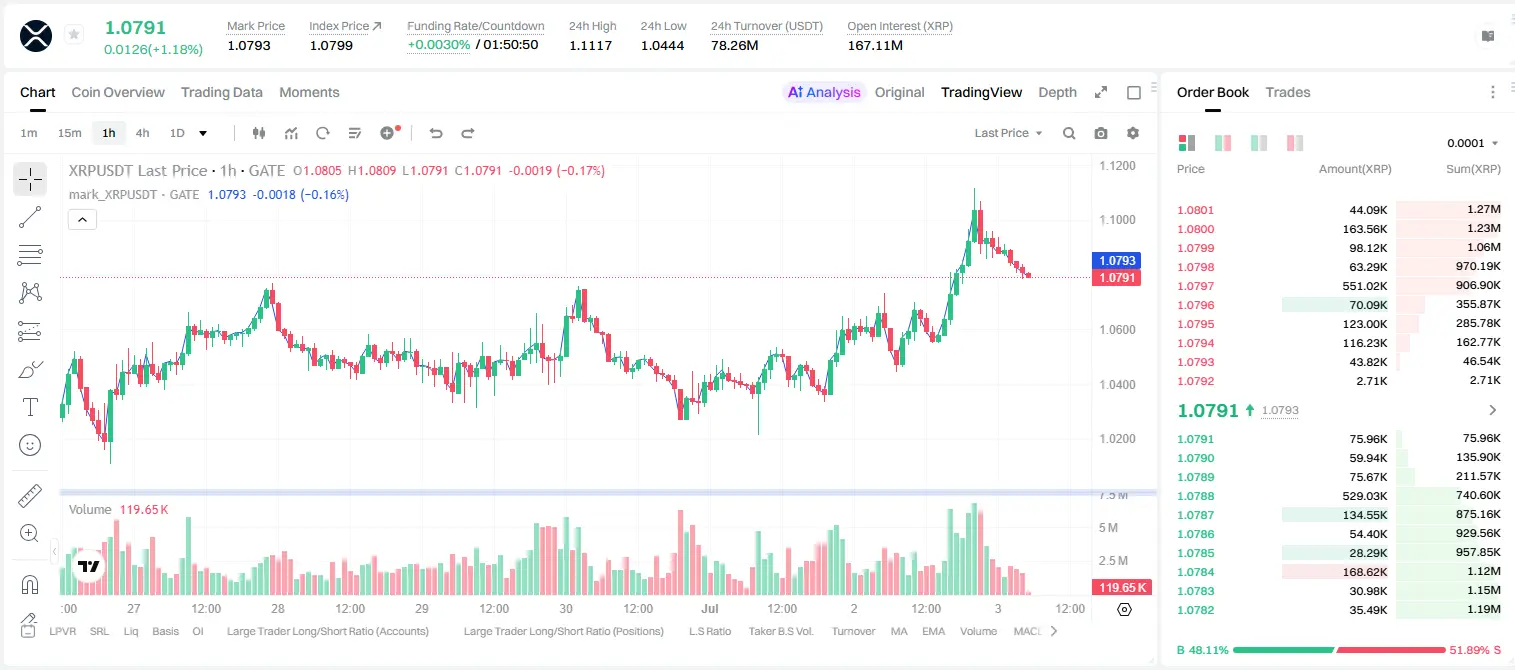Image resolution: width=1515 pixels, height=670 pixels.
Task: Expand the Last Price type dropdown
Action: [x=1008, y=133]
